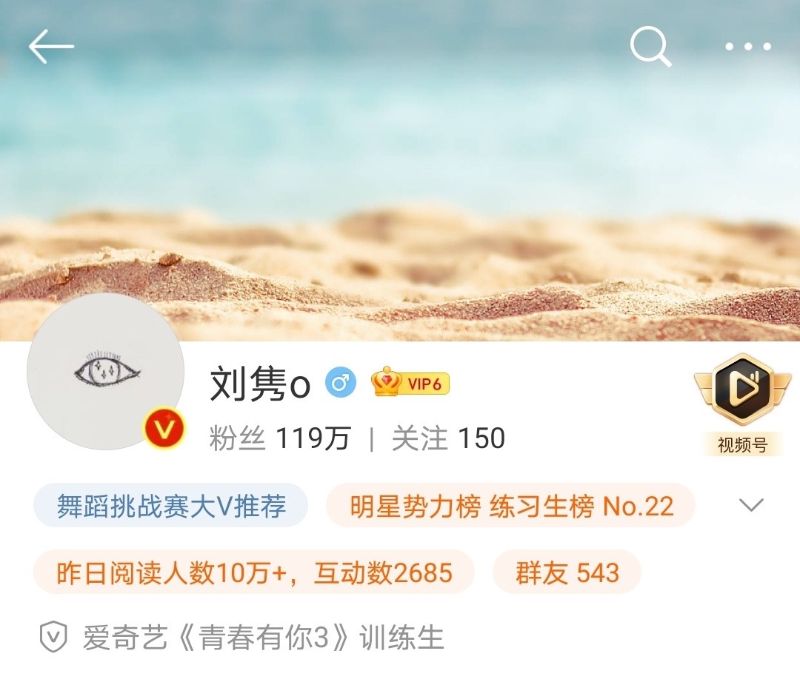The height and width of the screenshot is (685, 800).
Task: Open the three-dot more options menu
Action: coord(748,47)
